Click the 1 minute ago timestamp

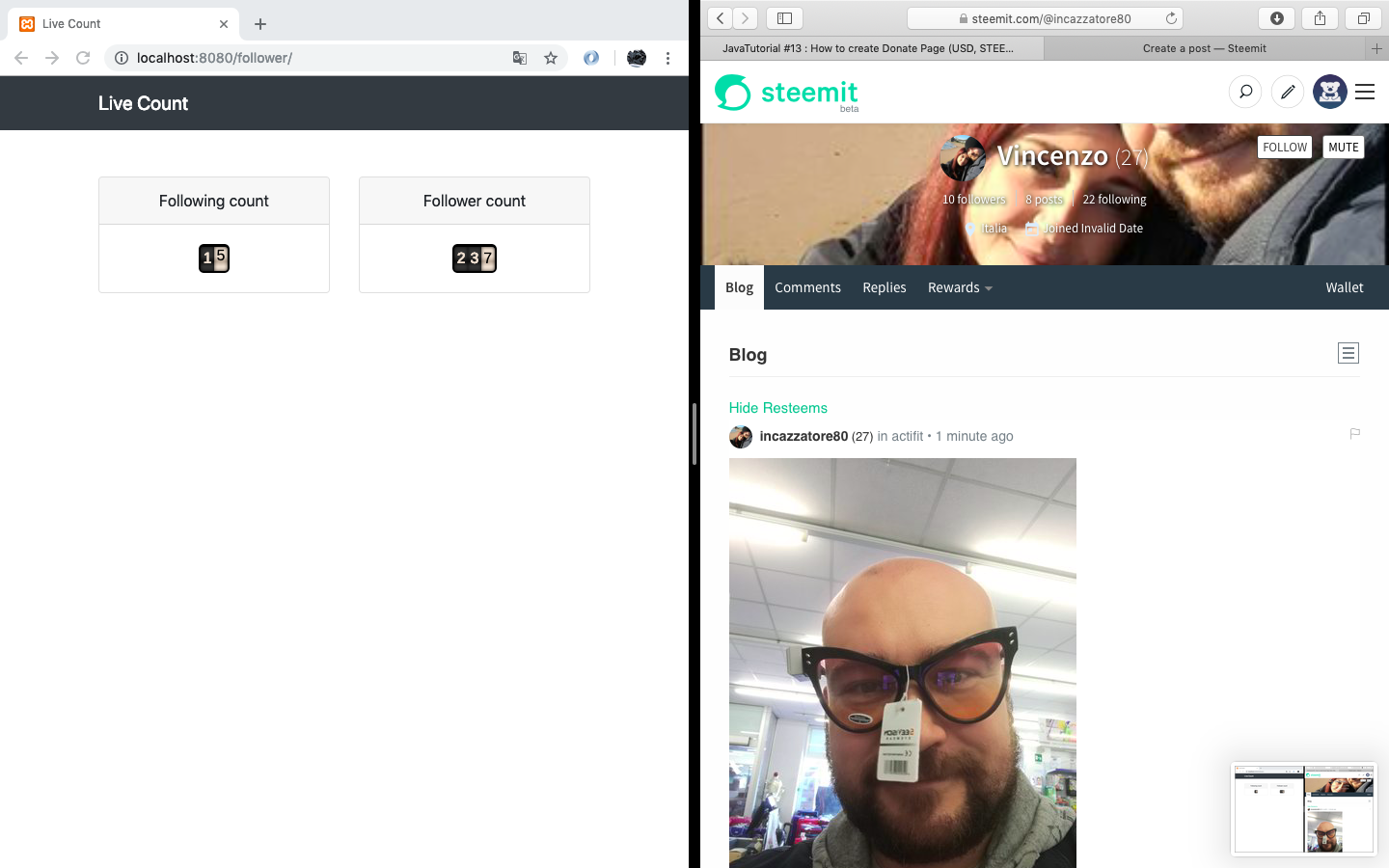974,436
